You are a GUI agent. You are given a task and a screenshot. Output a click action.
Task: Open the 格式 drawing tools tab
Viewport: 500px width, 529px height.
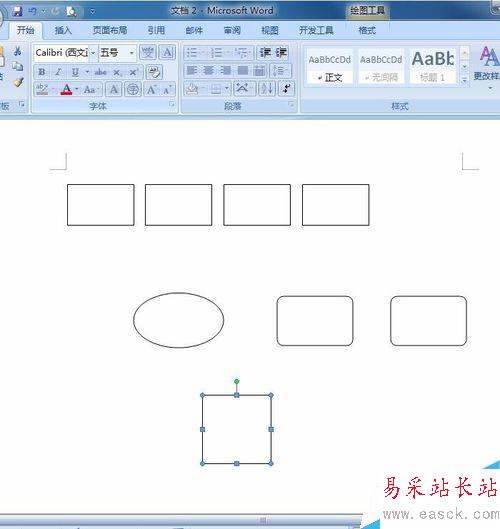coord(367,30)
